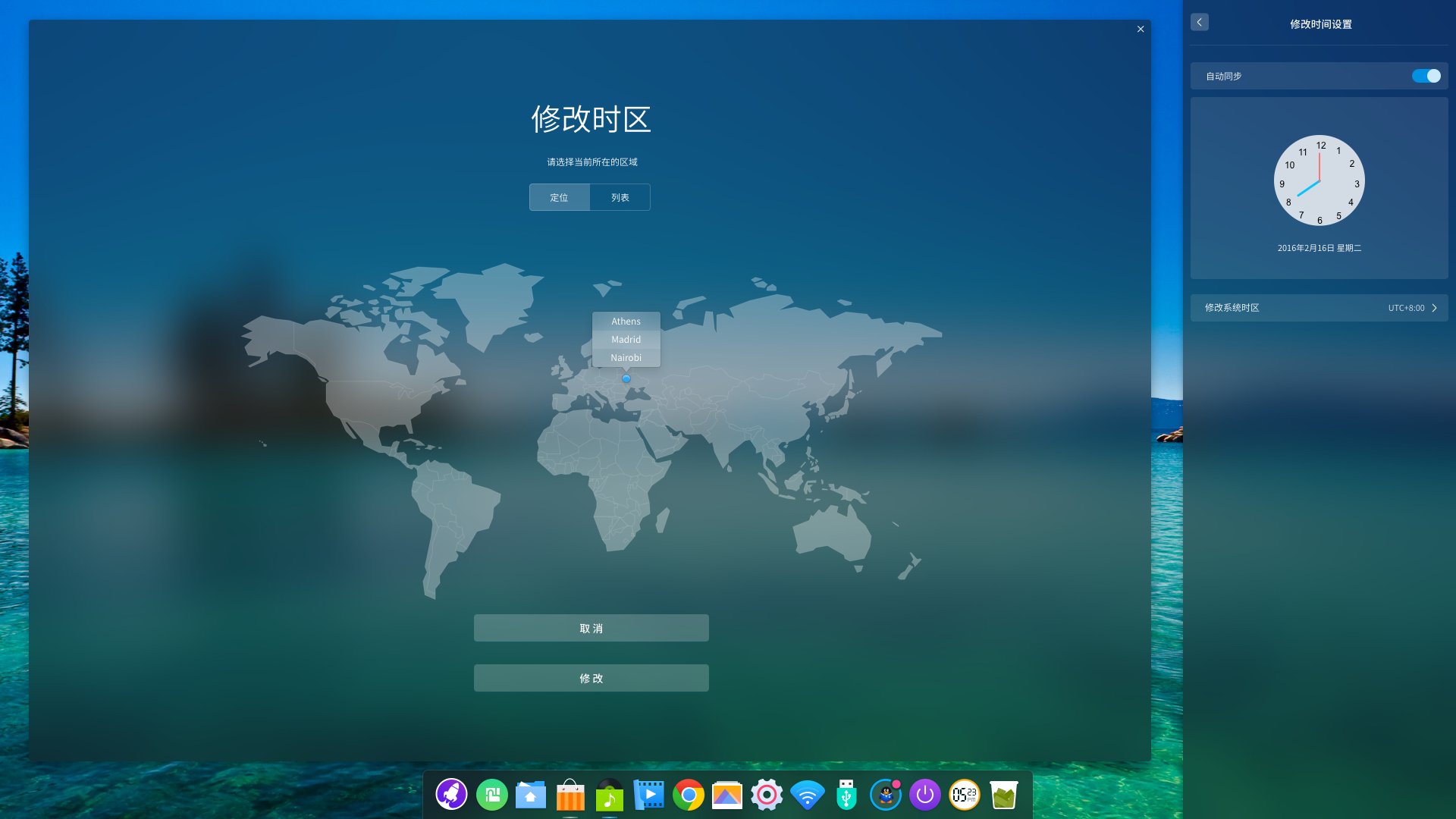Toggle the 自动同步 auto-sync switch off
Image resolution: width=1456 pixels, height=819 pixels.
point(1426,76)
